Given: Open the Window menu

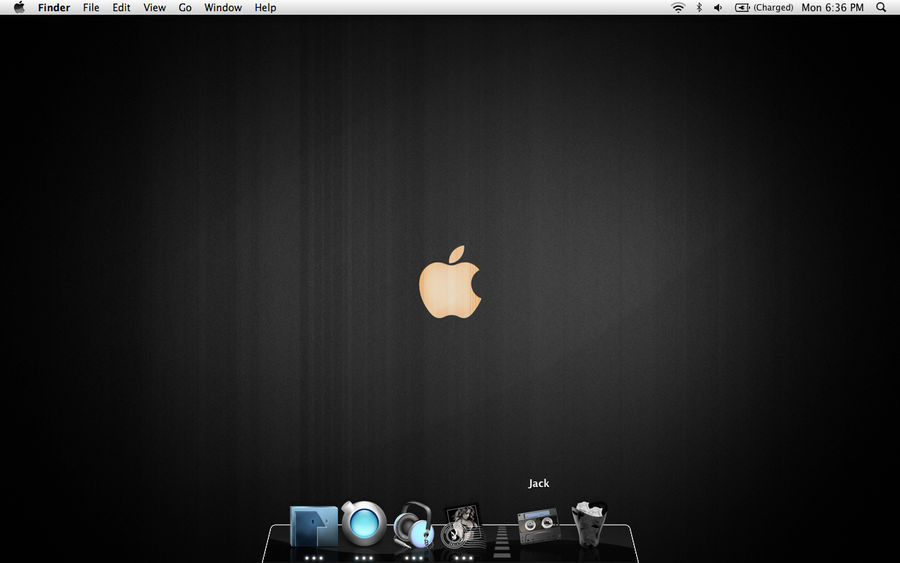Looking at the screenshot, I should (x=223, y=7).
